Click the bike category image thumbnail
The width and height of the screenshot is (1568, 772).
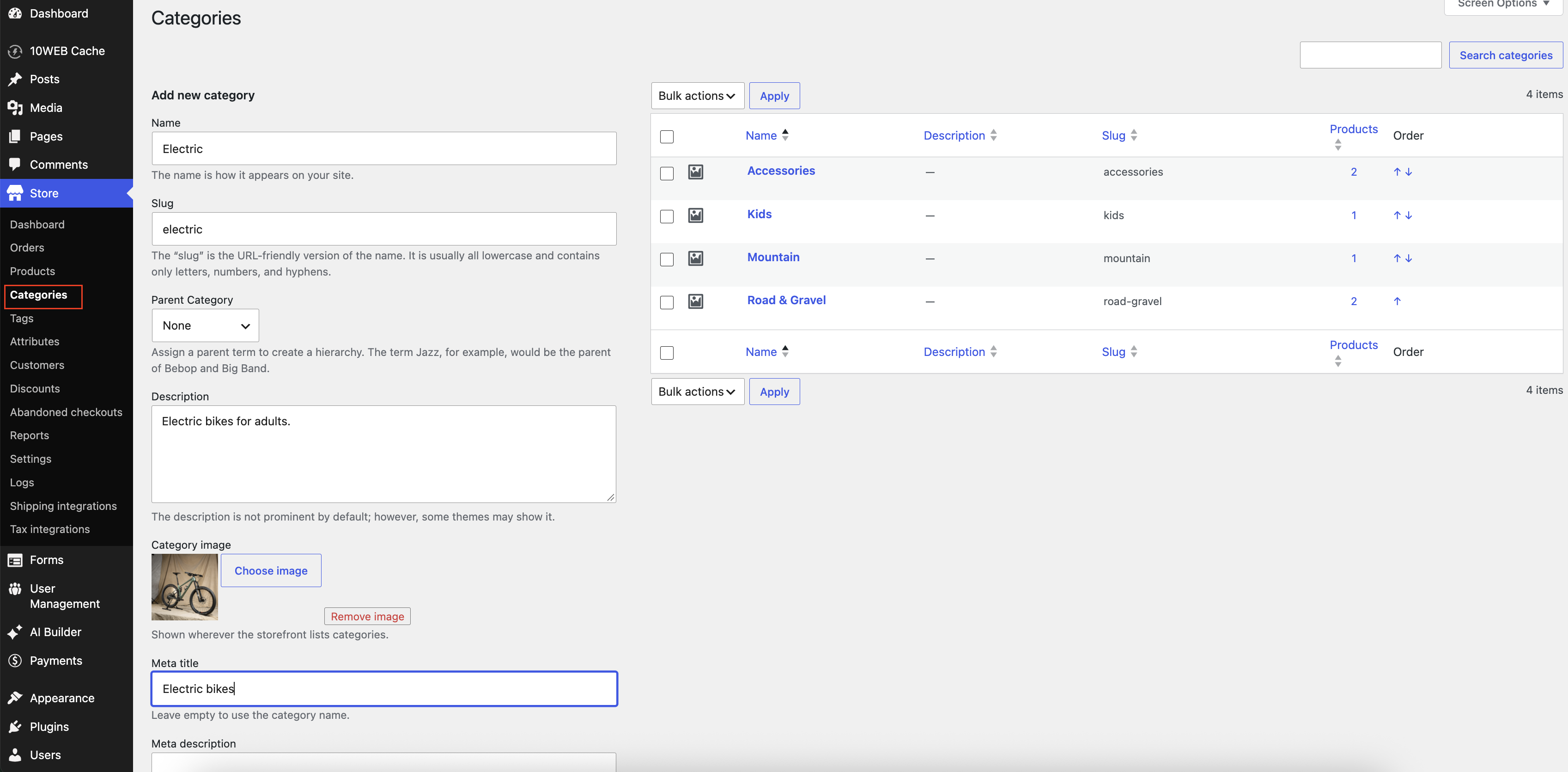184,587
